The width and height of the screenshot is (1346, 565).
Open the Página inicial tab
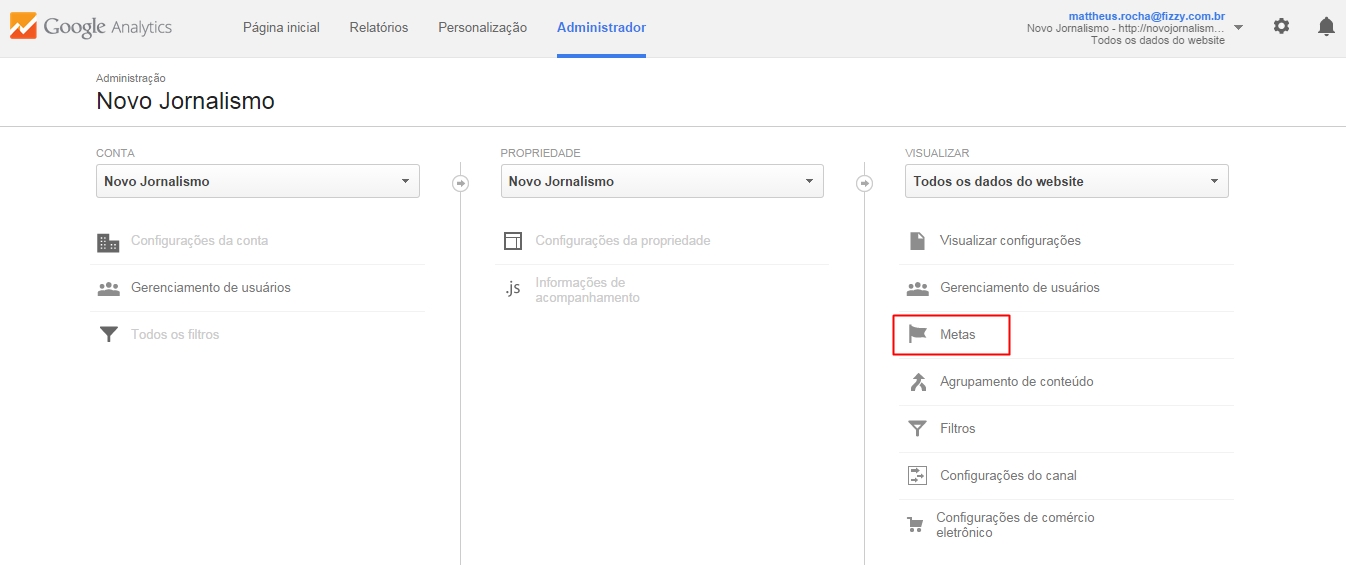click(281, 28)
